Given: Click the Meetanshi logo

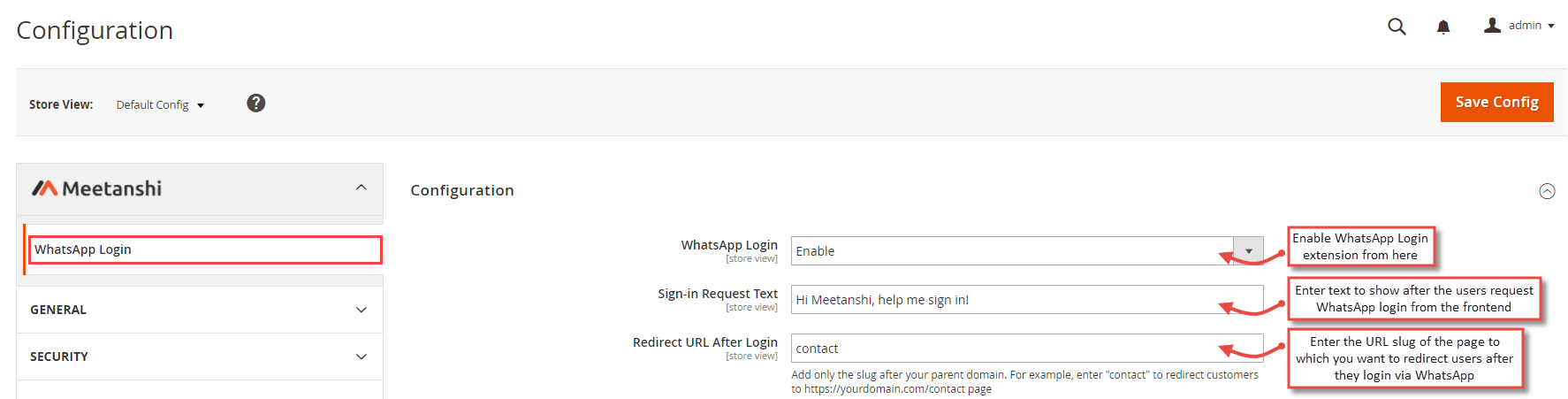Looking at the screenshot, I should pyautogui.click(x=97, y=188).
